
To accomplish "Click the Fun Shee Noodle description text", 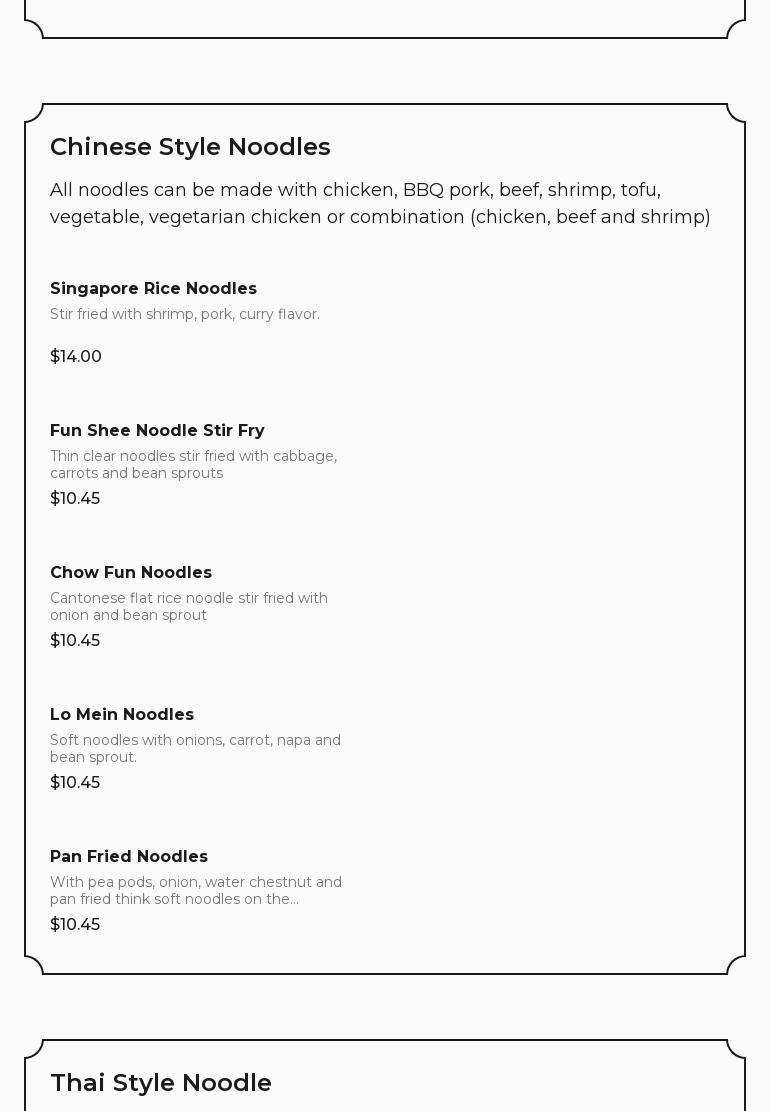I will click(x=193, y=464).
